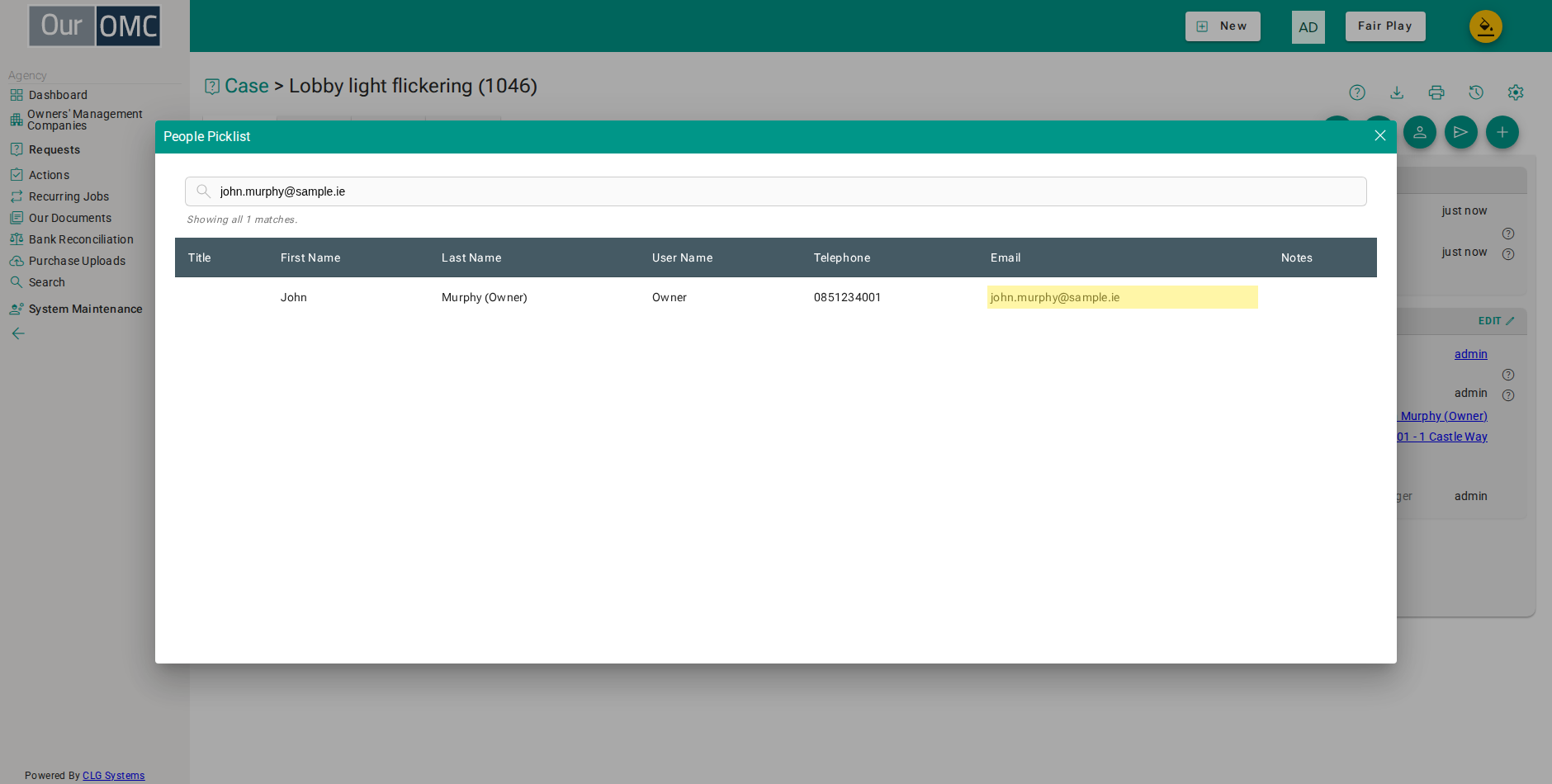Open Requests in sidebar
1552x784 pixels.
pos(54,149)
